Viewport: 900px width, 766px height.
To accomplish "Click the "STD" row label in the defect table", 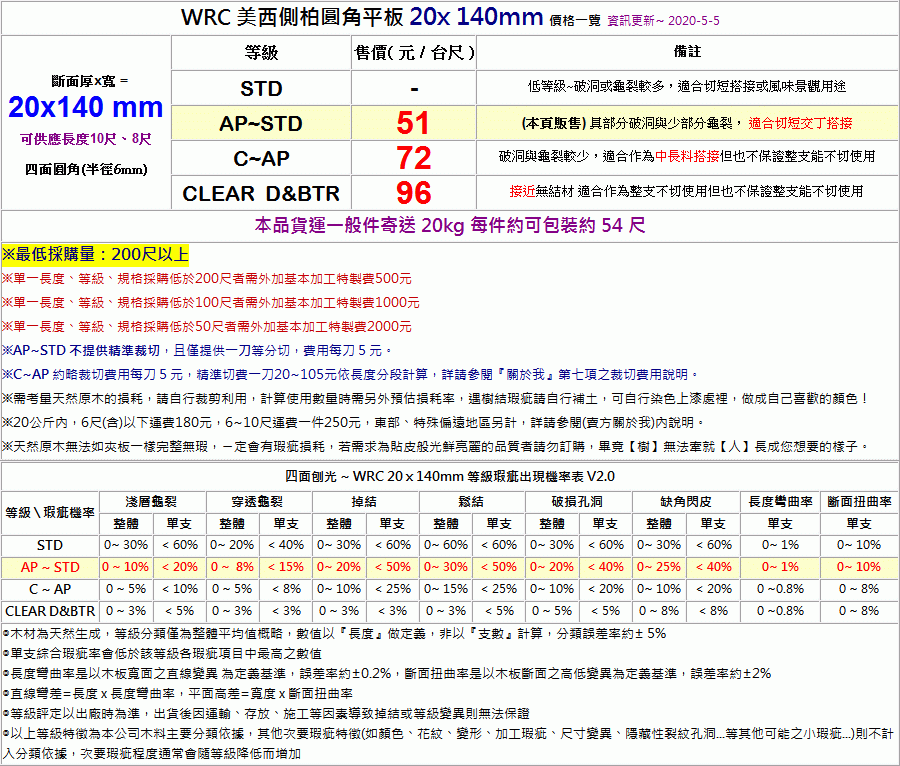I will (50, 545).
